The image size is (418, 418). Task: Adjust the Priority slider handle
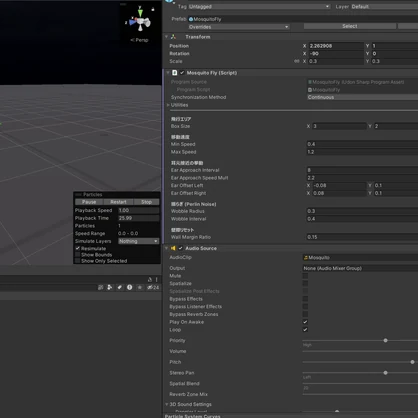pyautogui.click(x=385, y=340)
